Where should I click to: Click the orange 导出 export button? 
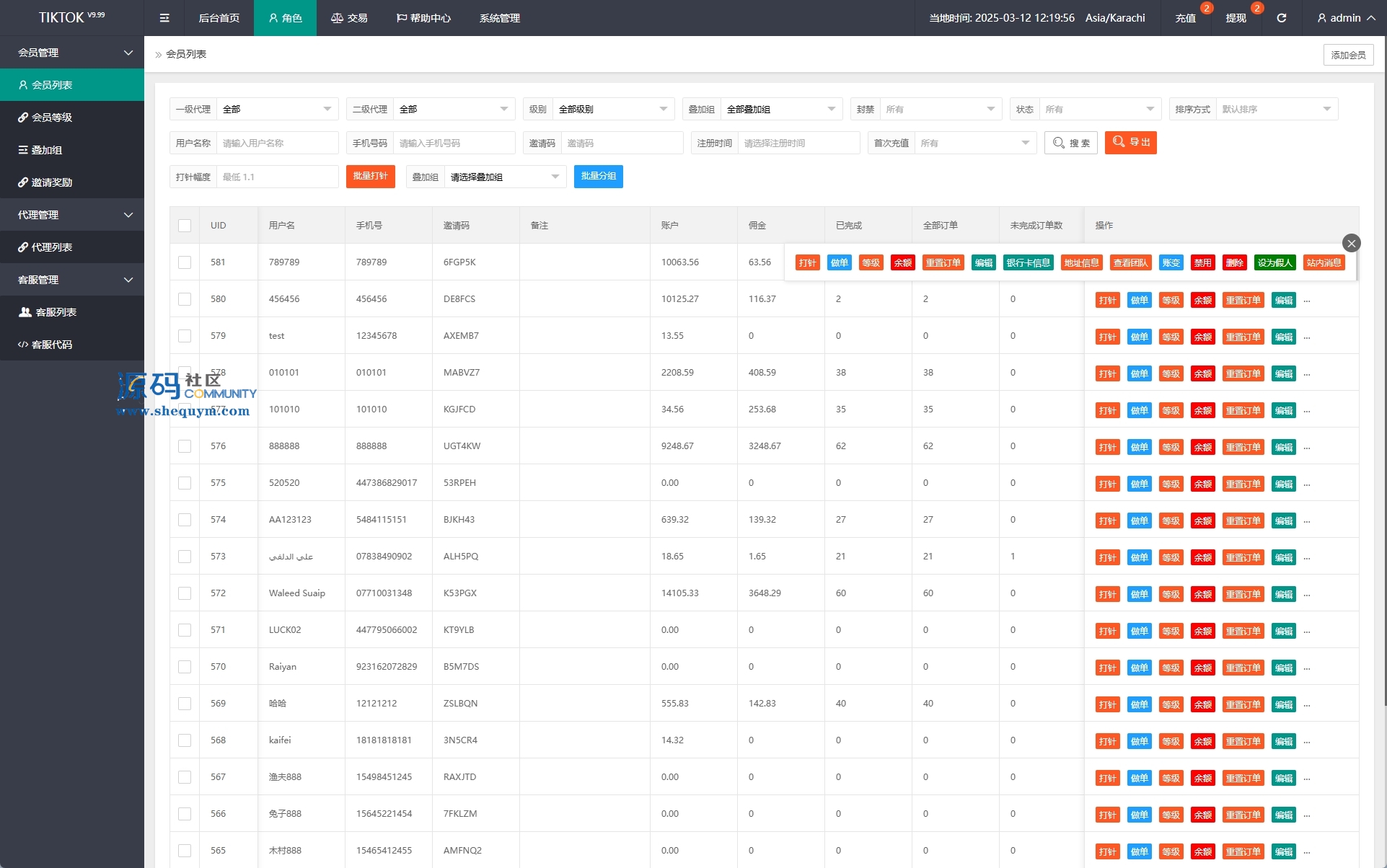click(1131, 143)
